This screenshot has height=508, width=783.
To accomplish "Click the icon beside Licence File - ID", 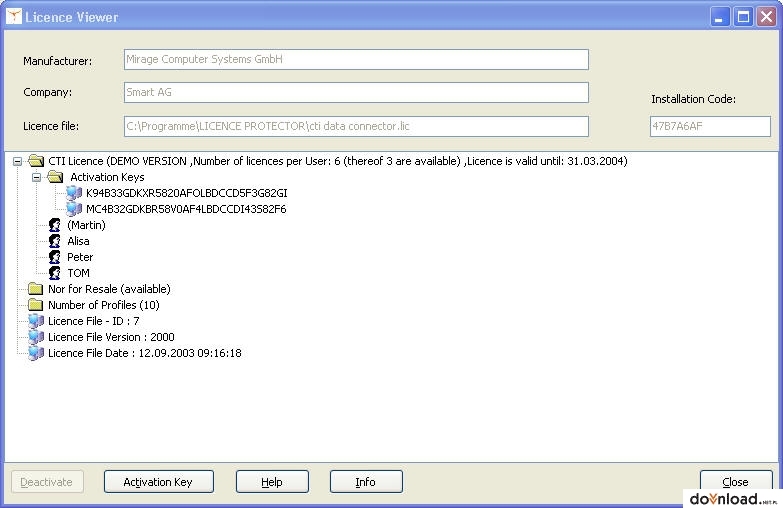I will click(x=36, y=321).
